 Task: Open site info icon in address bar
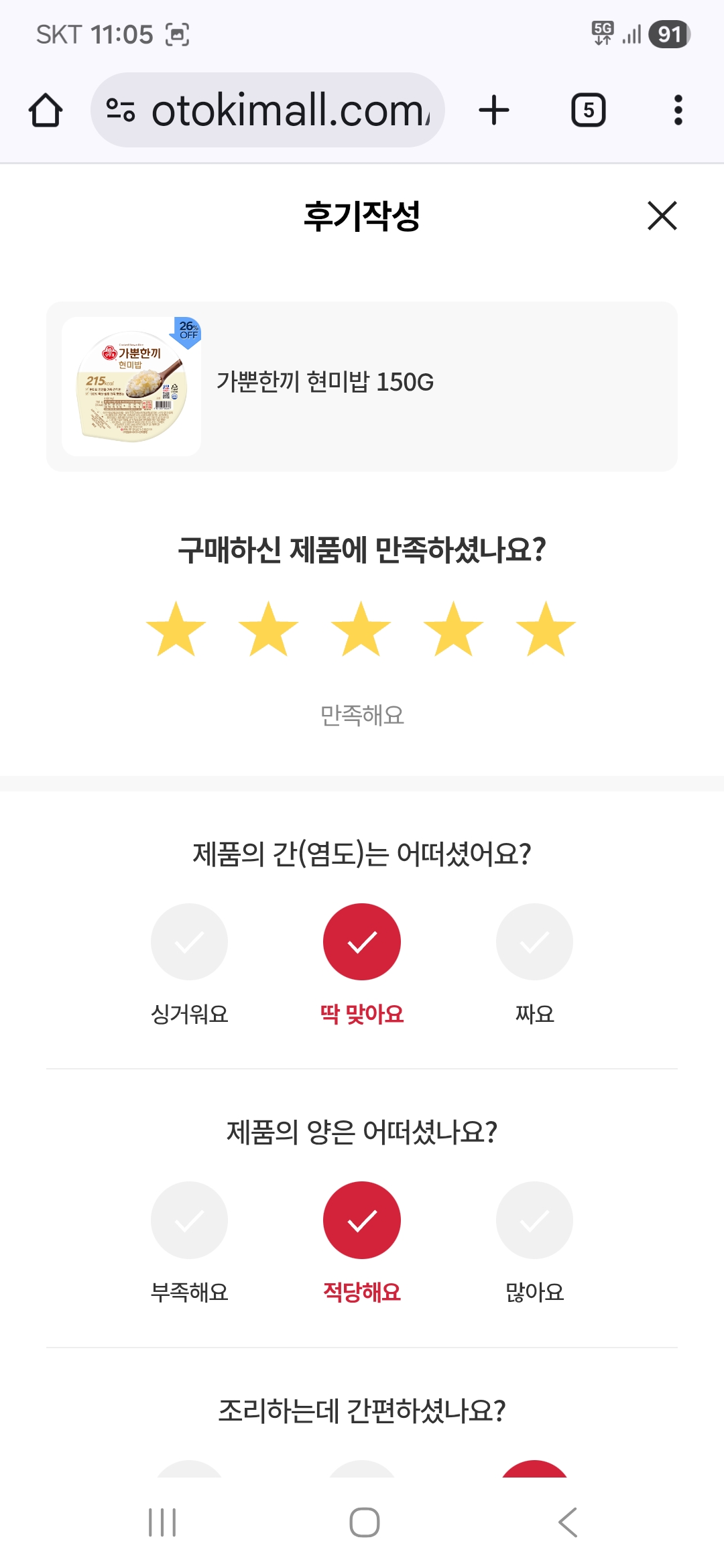tap(121, 111)
